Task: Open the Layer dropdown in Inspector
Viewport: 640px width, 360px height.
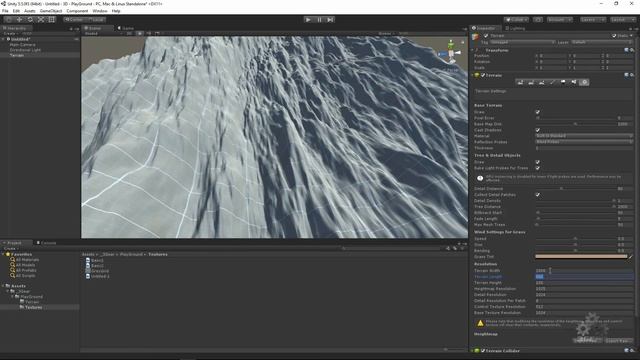Action: click(602, 42)
